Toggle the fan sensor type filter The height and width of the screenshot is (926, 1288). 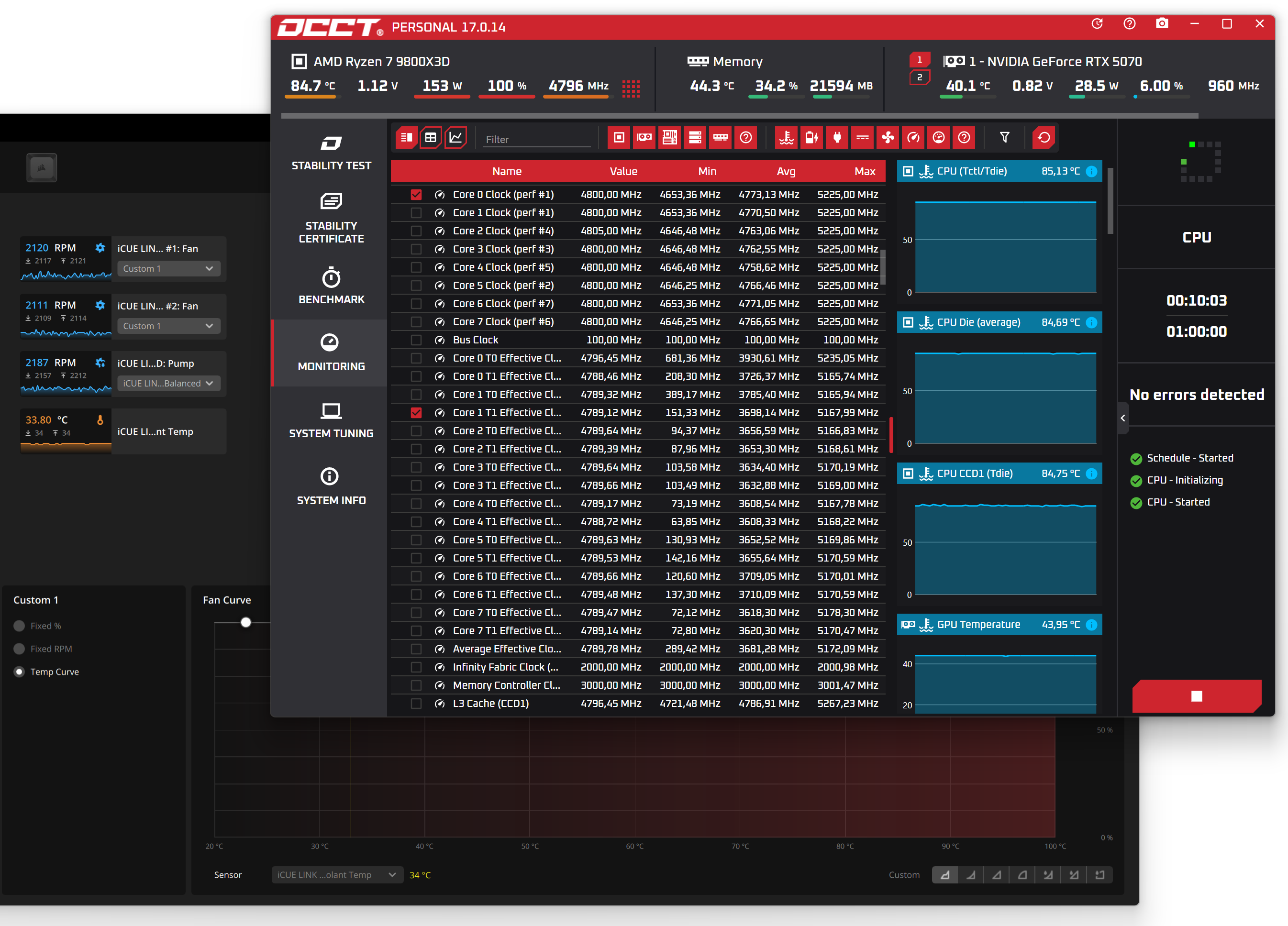888,137
